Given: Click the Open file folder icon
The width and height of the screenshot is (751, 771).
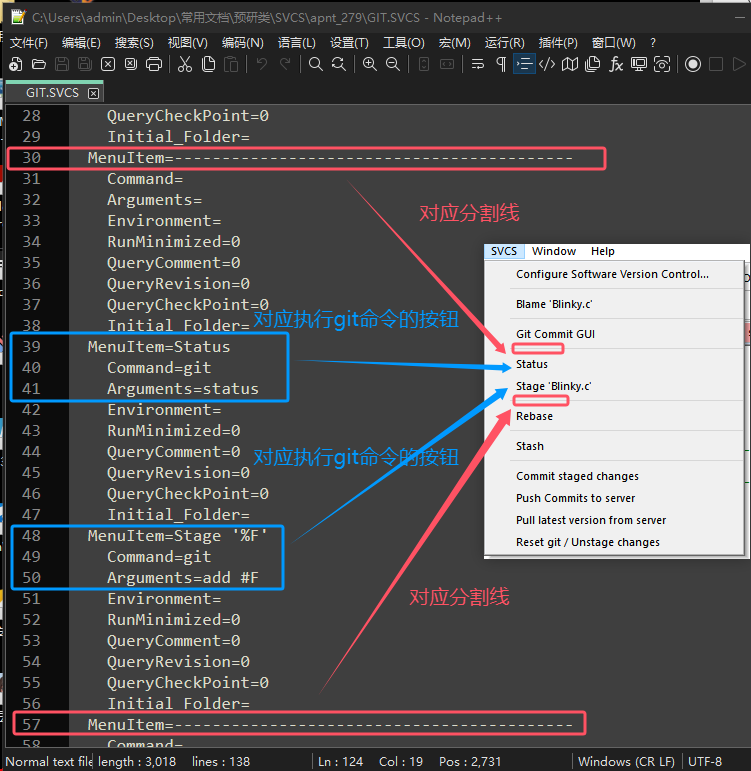Looking at the screenshot, I should (38, 64).
